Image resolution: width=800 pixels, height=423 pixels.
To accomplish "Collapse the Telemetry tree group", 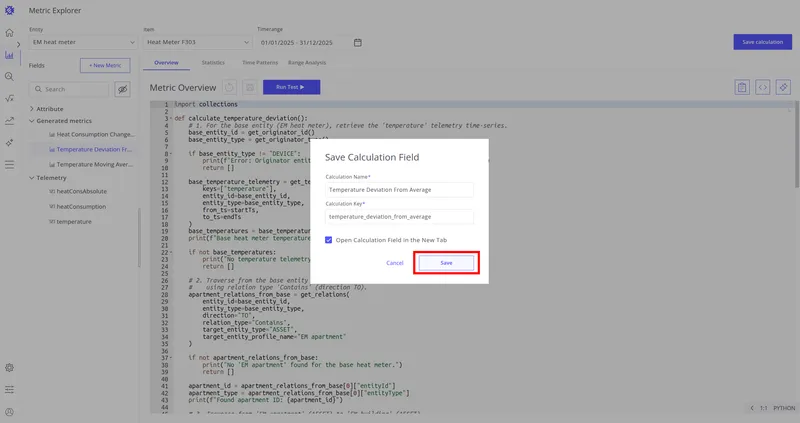I will click(x=32, y=178).
